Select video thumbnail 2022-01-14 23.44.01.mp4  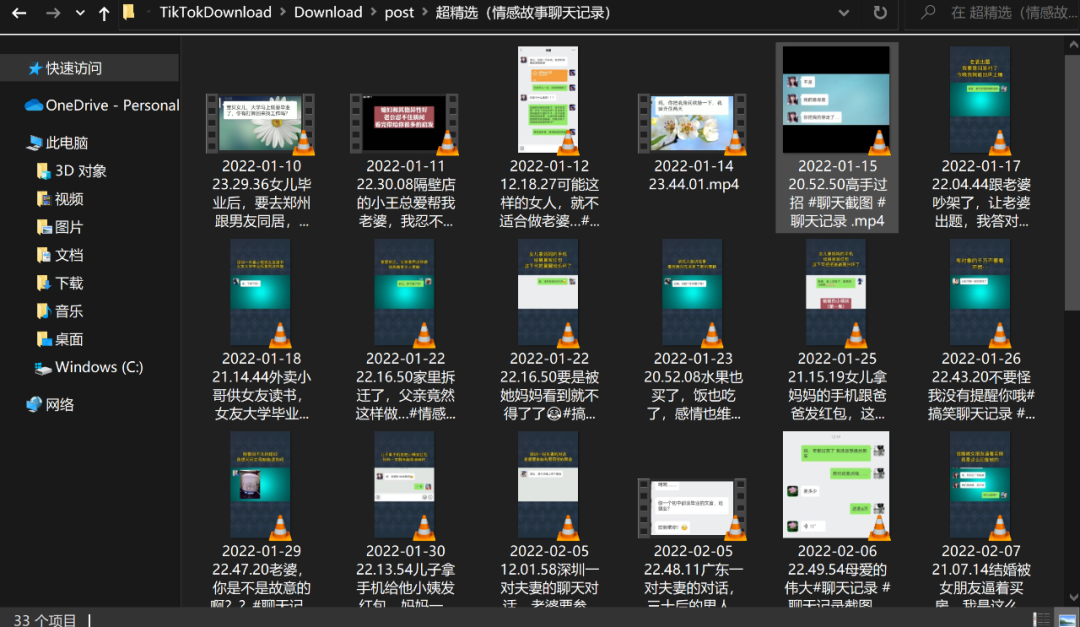tap(692, 124)
